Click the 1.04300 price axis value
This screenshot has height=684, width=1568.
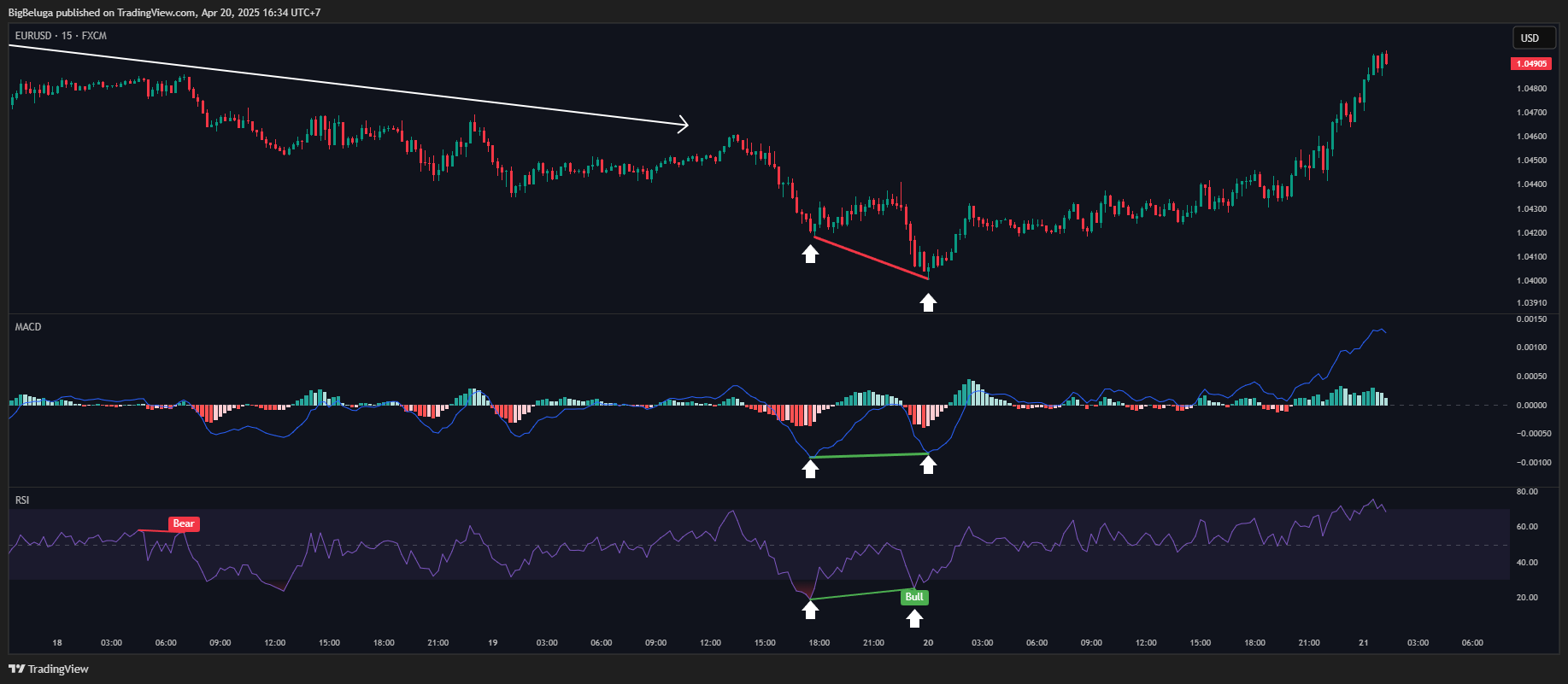point(1531,208)
